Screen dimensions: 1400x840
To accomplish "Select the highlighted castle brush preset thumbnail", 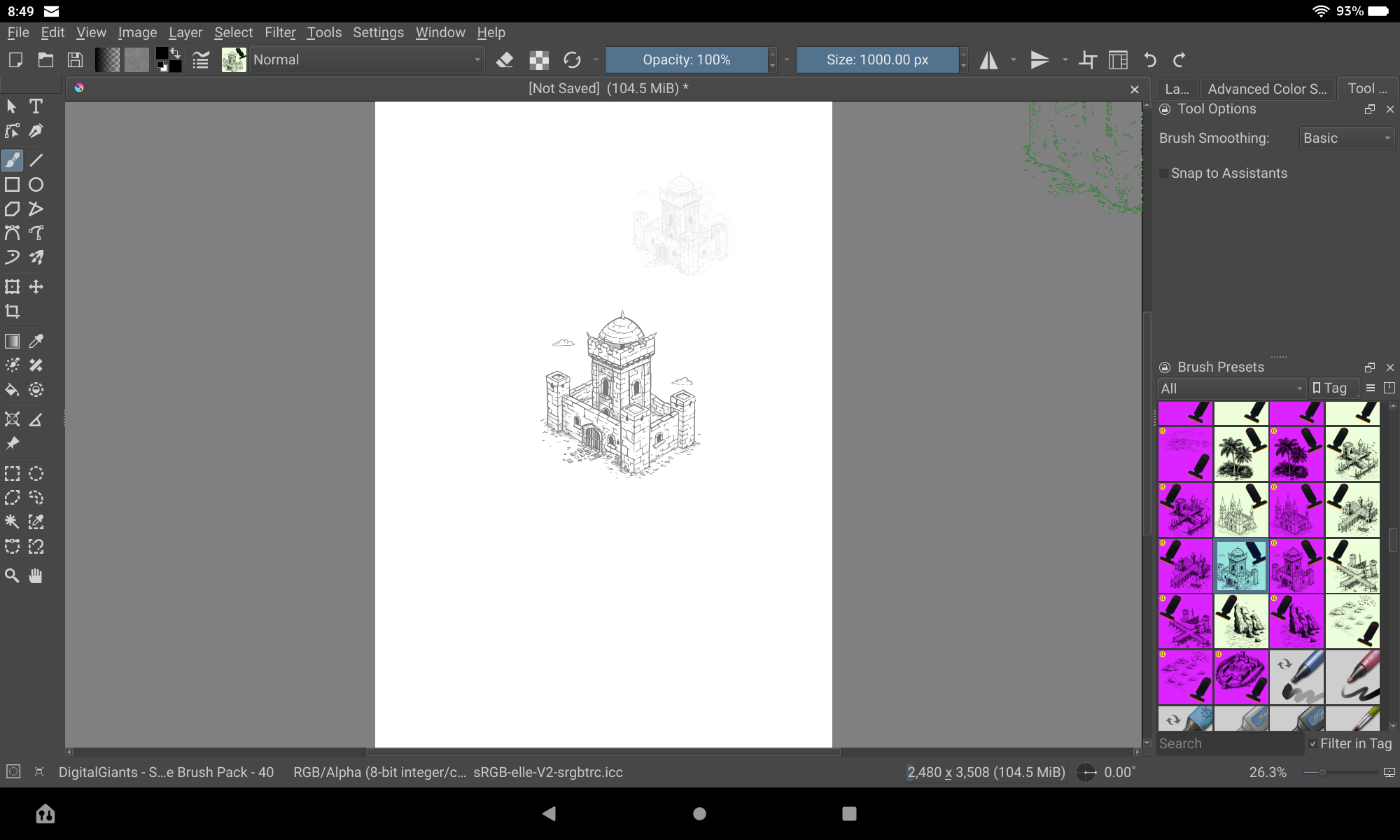I will (x=1240, y=566).
